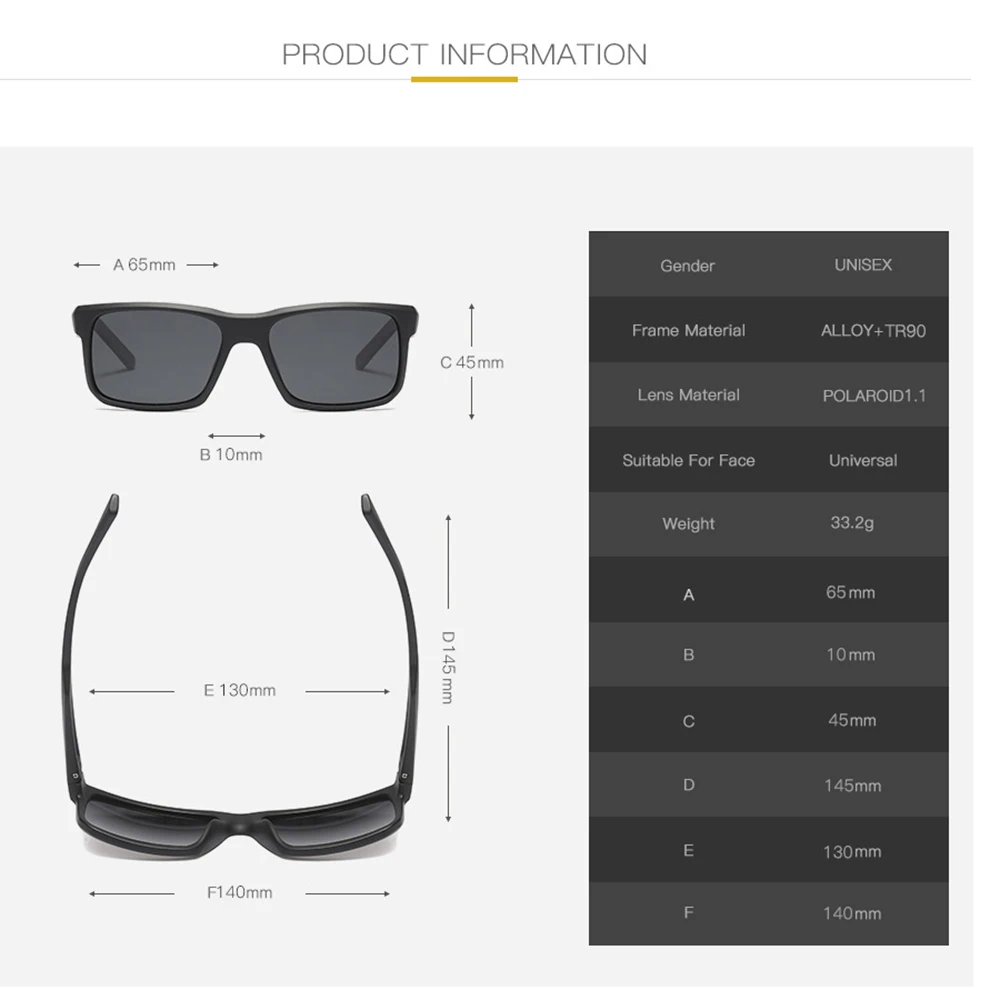Click the Suitable For Face label
Screen dimensions: 1000x1000
pos(688,460)
